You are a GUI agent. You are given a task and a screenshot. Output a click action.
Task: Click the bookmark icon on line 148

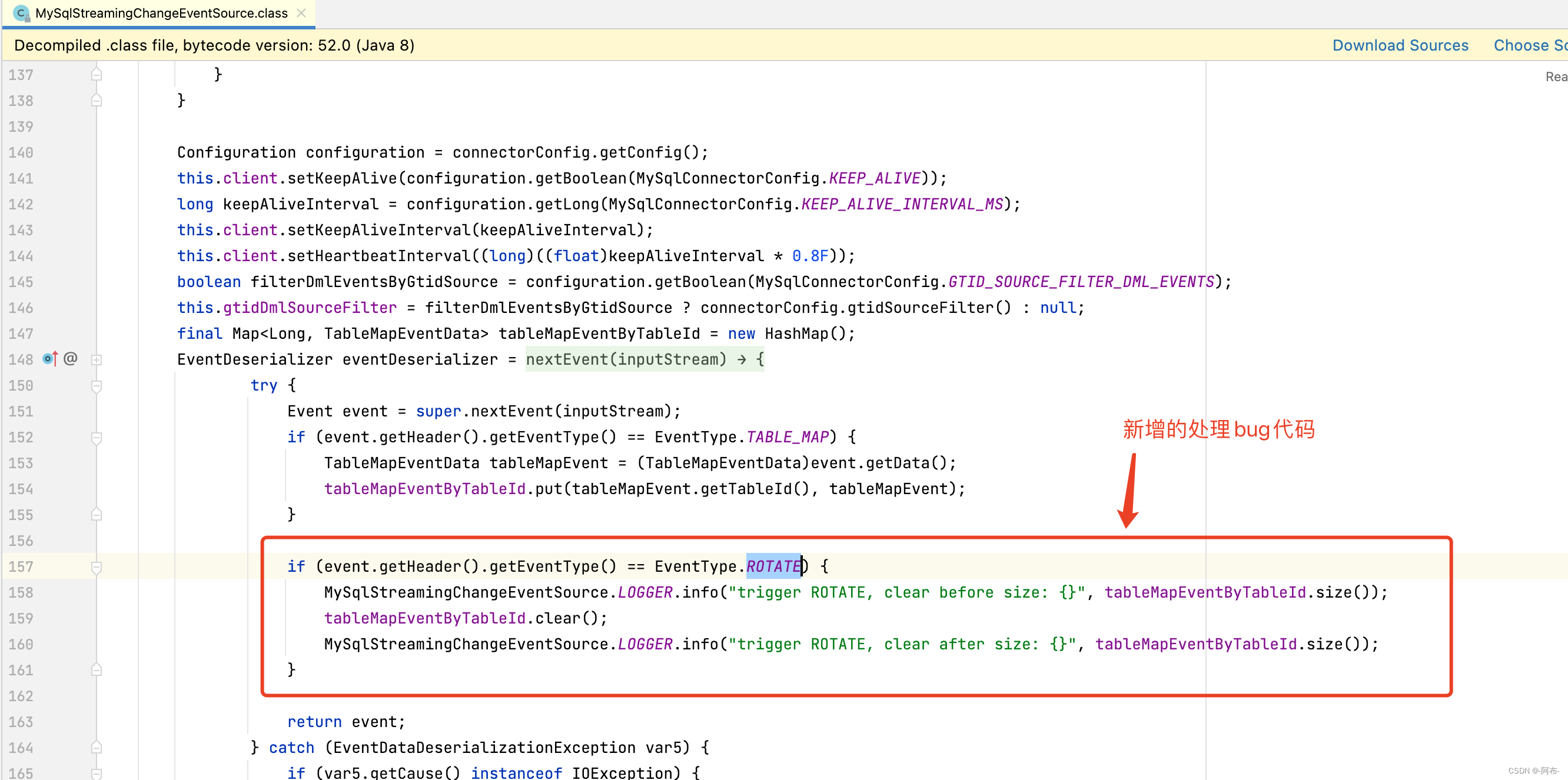pyautogui.click(x=48, y=359)
